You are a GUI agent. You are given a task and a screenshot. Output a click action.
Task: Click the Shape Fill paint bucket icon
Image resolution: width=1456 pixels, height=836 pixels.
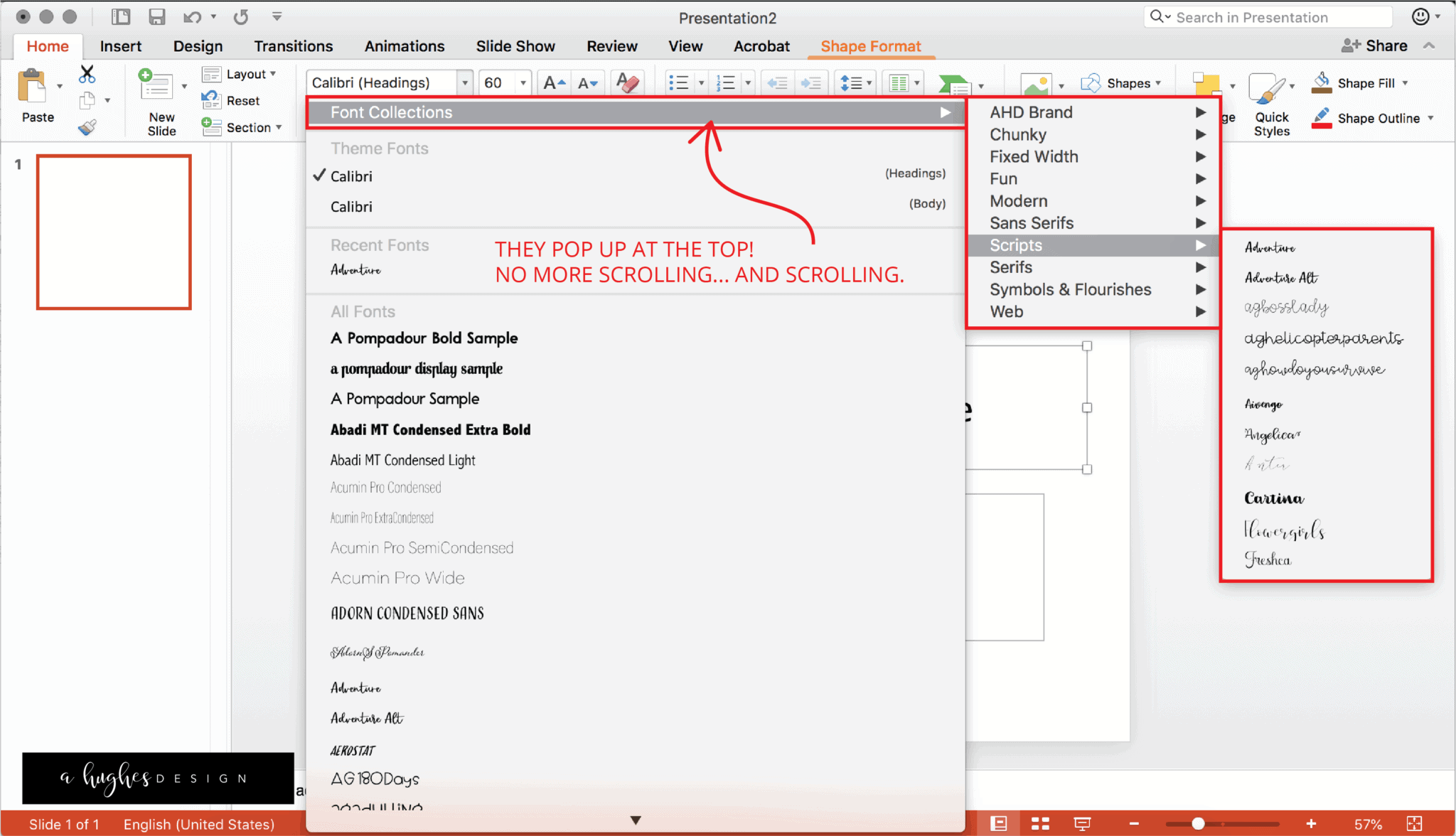pos(1322,82)
